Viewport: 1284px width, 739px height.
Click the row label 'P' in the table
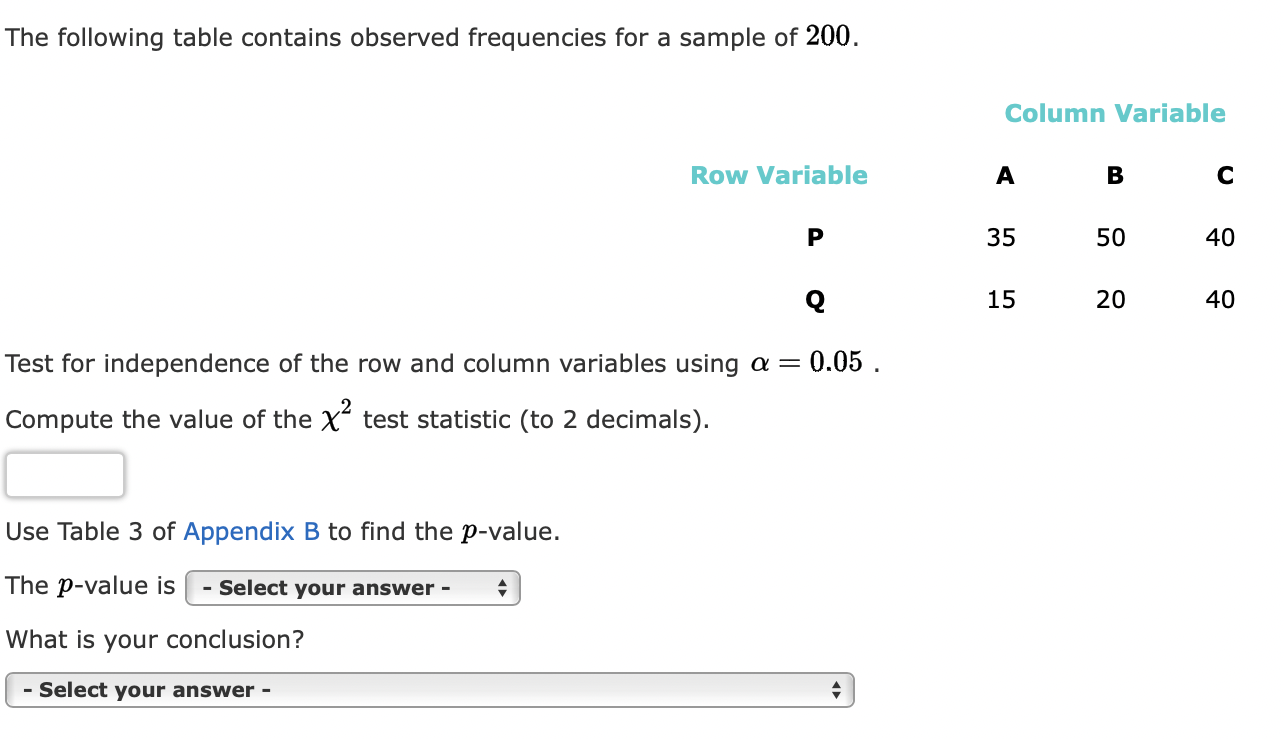pos(815,237)
